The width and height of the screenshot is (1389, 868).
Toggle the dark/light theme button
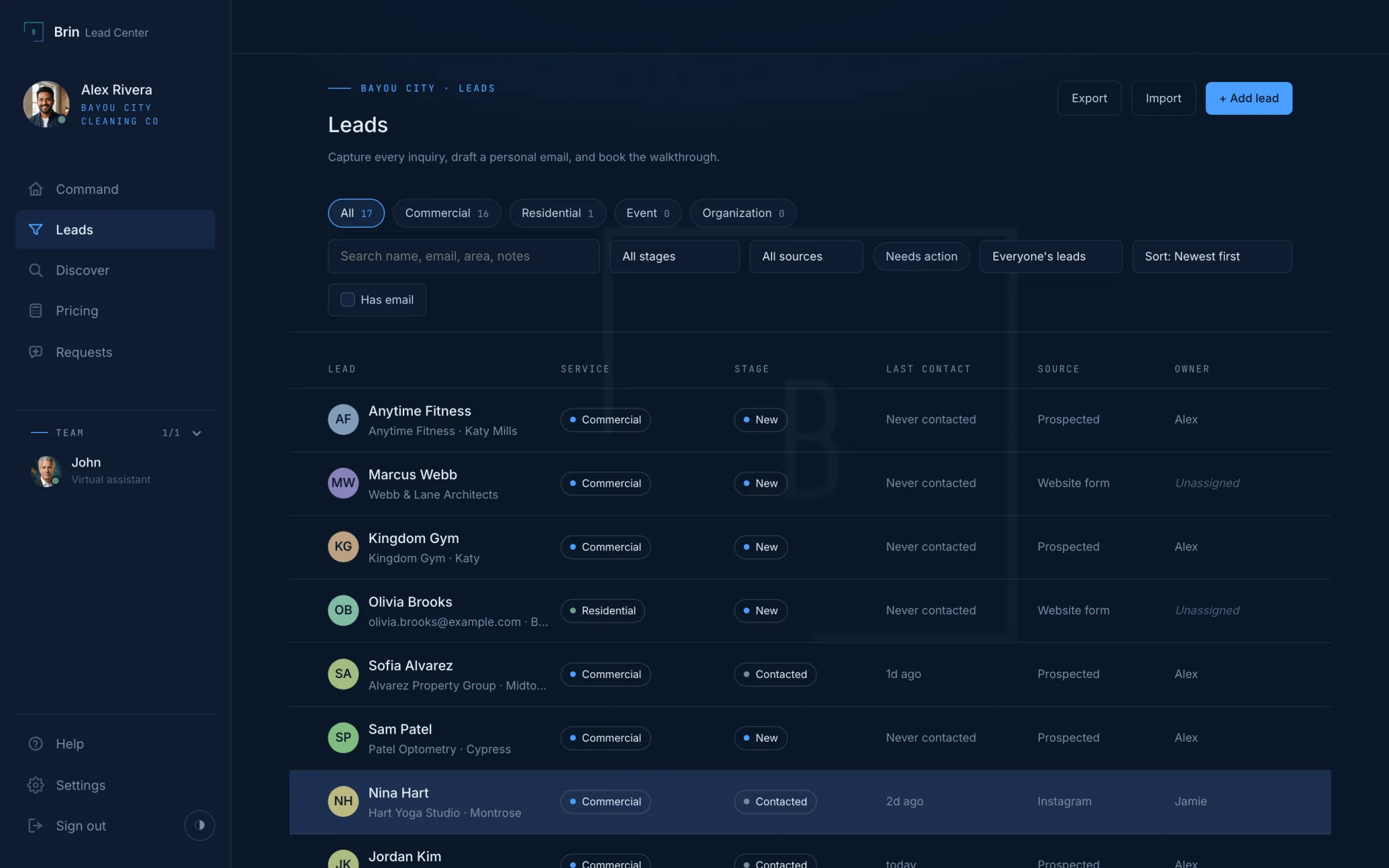[x=200, y=826]
